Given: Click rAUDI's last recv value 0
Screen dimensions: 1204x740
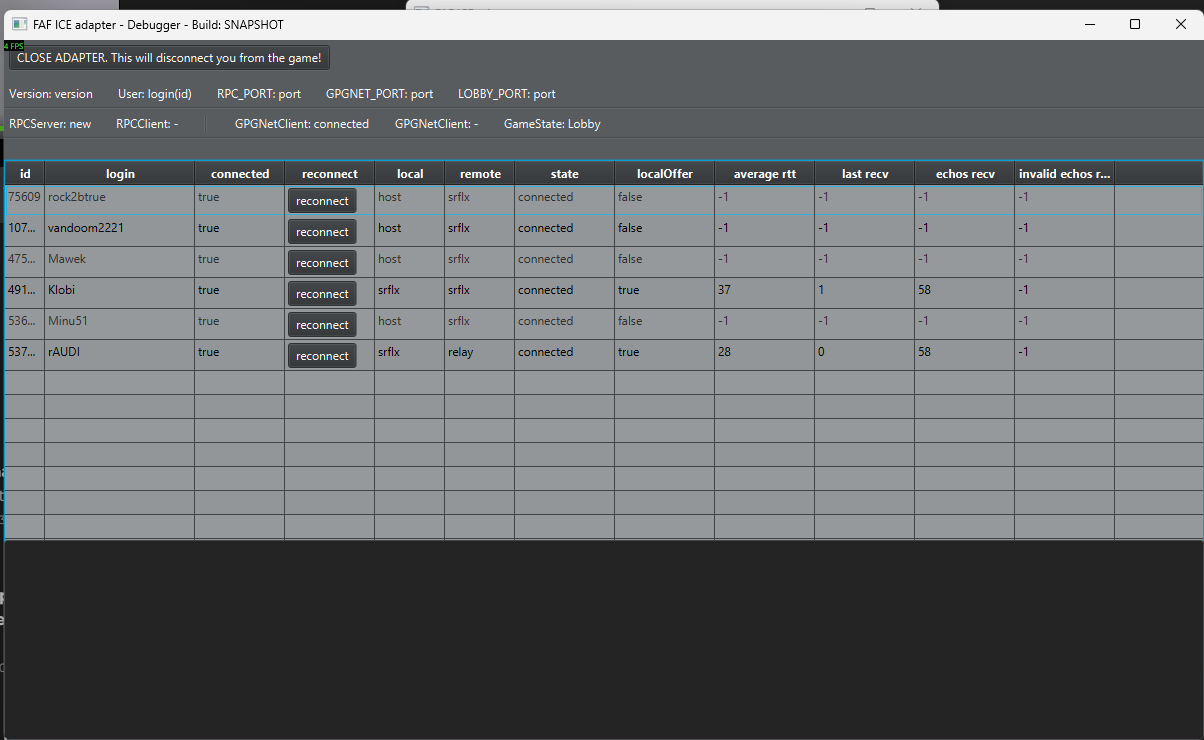Looking at the screenshot, I should [865, 355].
